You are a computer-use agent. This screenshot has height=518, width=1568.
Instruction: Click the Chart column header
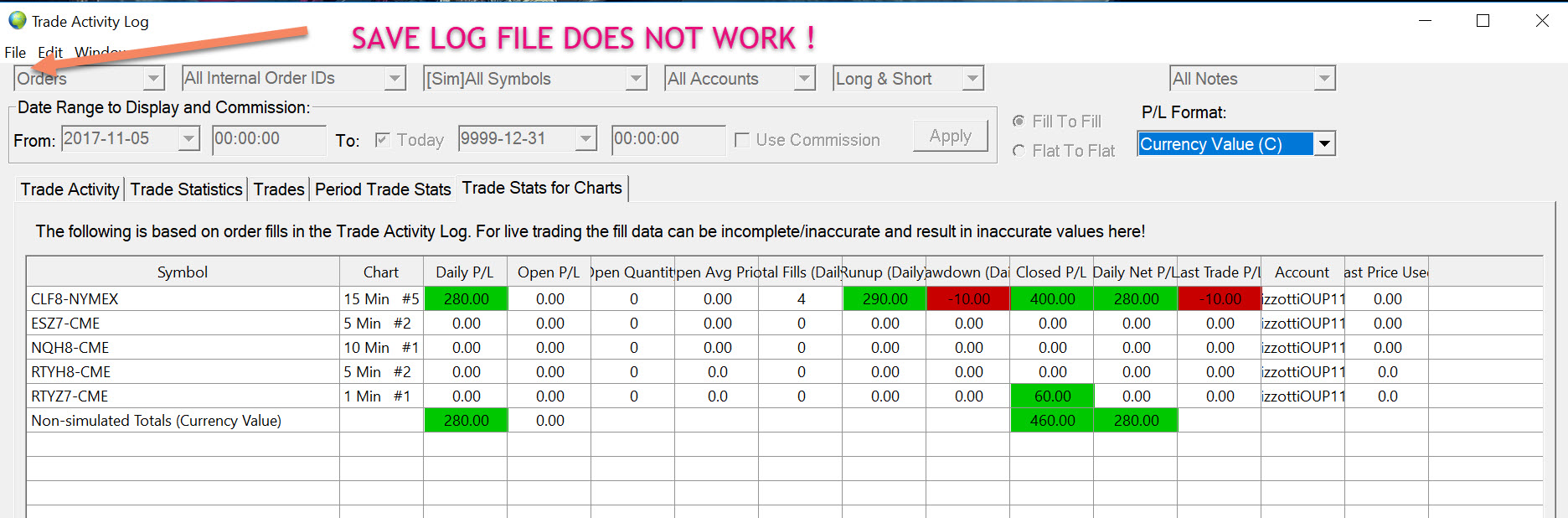(381, 272)
